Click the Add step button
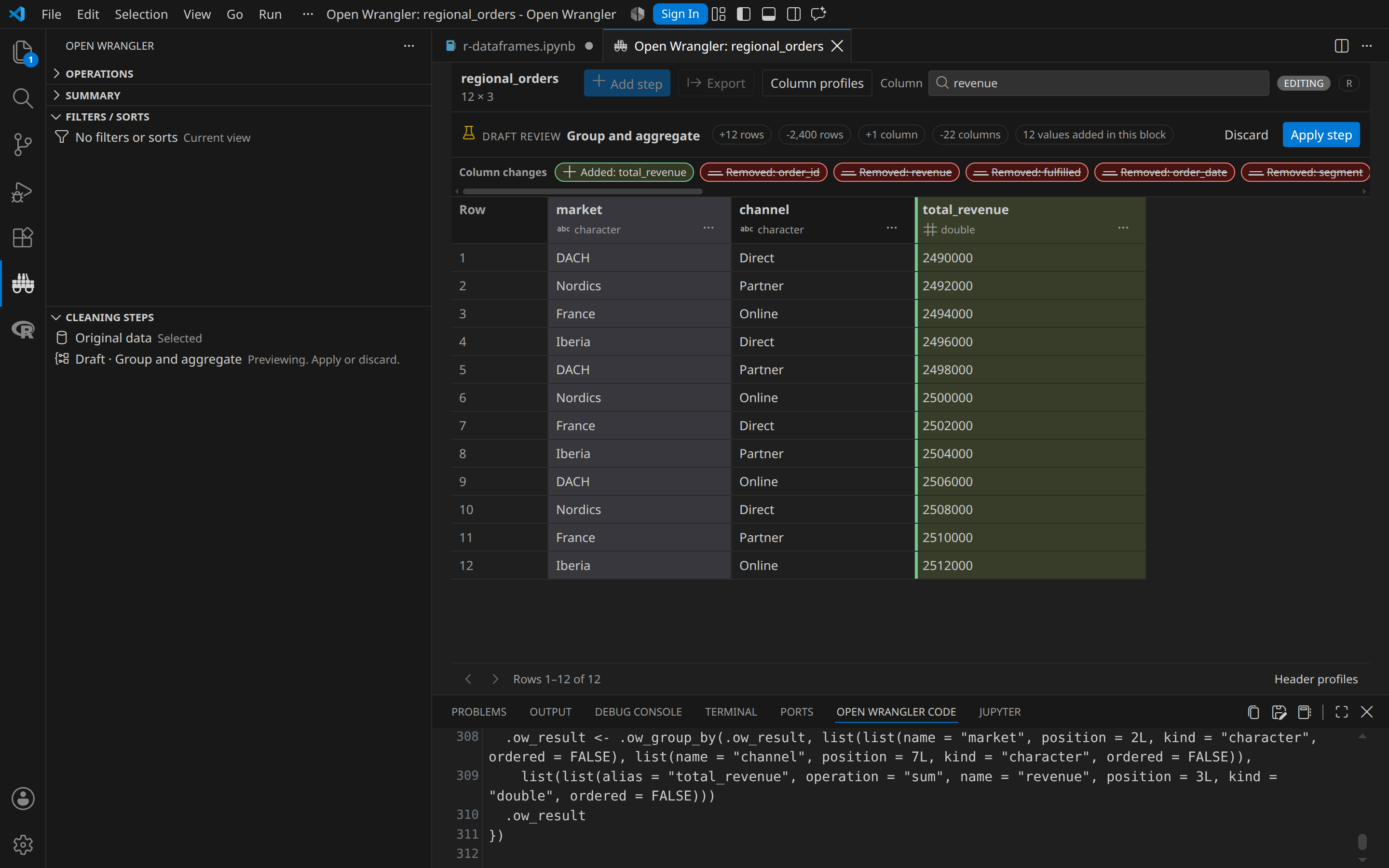Image resolution: width=1389 pixels, height=868 pixels. (627, 83)
